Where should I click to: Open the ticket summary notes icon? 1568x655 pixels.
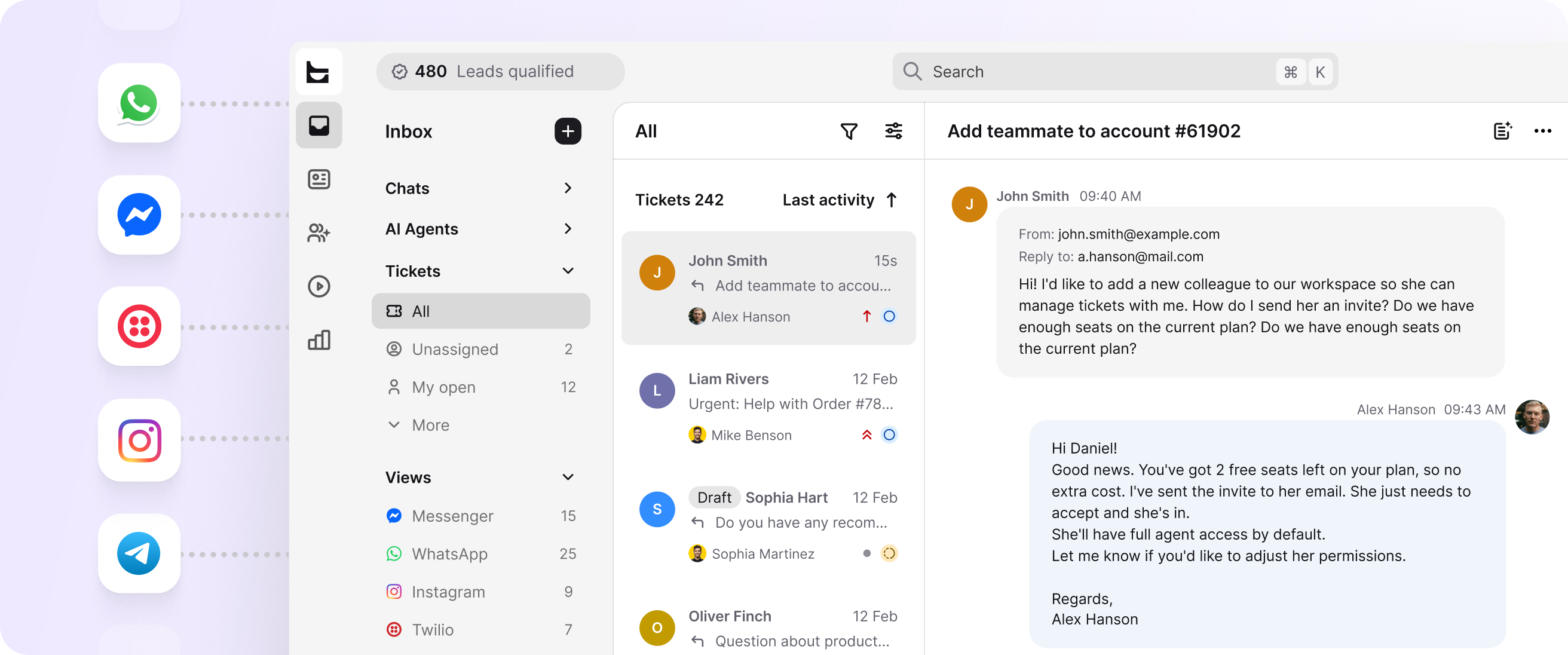point(1502,131)
